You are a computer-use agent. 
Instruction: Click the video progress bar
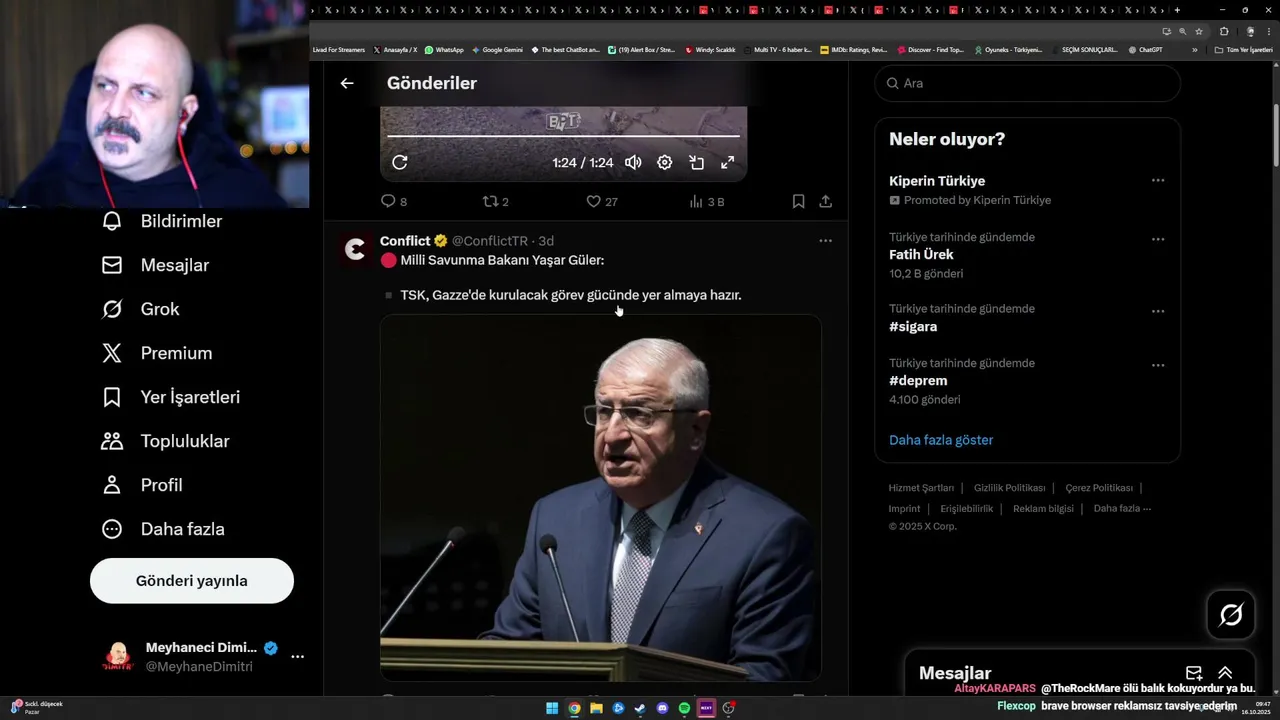[x=563, y=136]
